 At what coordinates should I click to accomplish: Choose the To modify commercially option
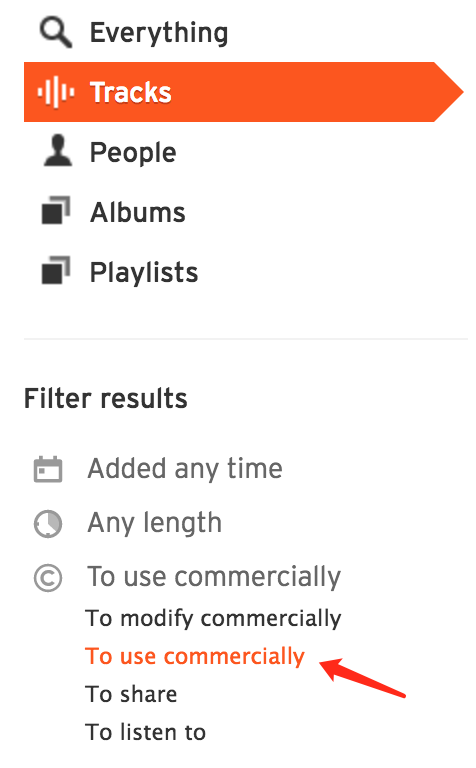coord(213,619)
